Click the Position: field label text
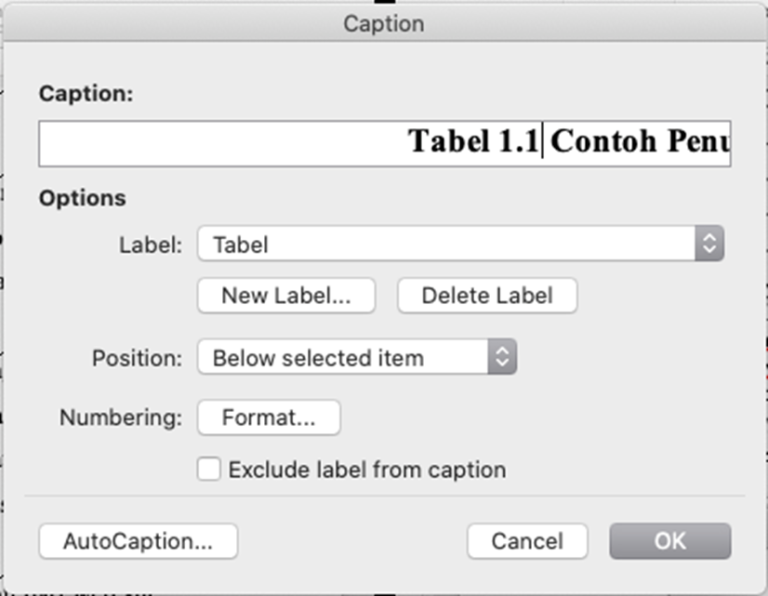The width and height of the screenshot is (768, 596). pos(137,358)
